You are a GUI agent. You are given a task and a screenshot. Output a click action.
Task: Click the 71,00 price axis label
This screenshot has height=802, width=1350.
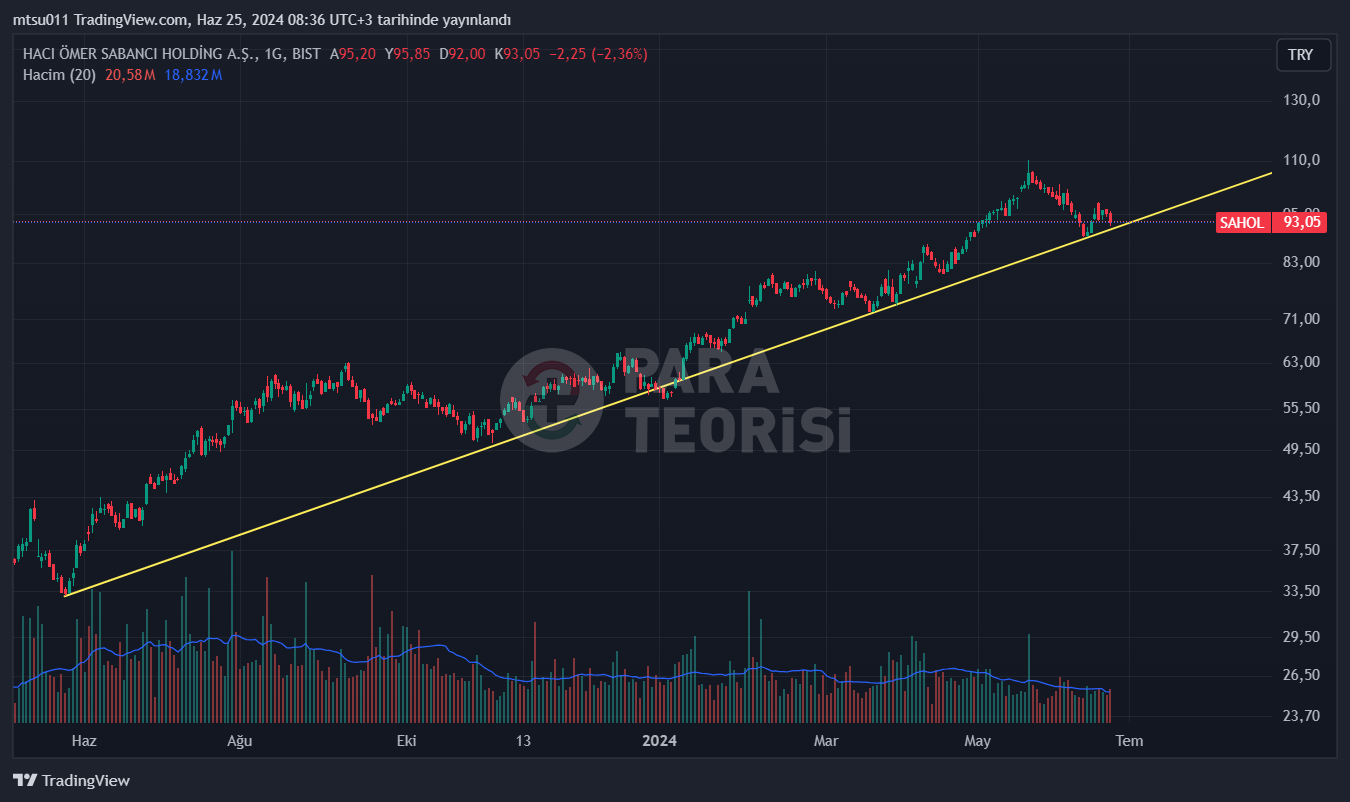(1303, 319)
